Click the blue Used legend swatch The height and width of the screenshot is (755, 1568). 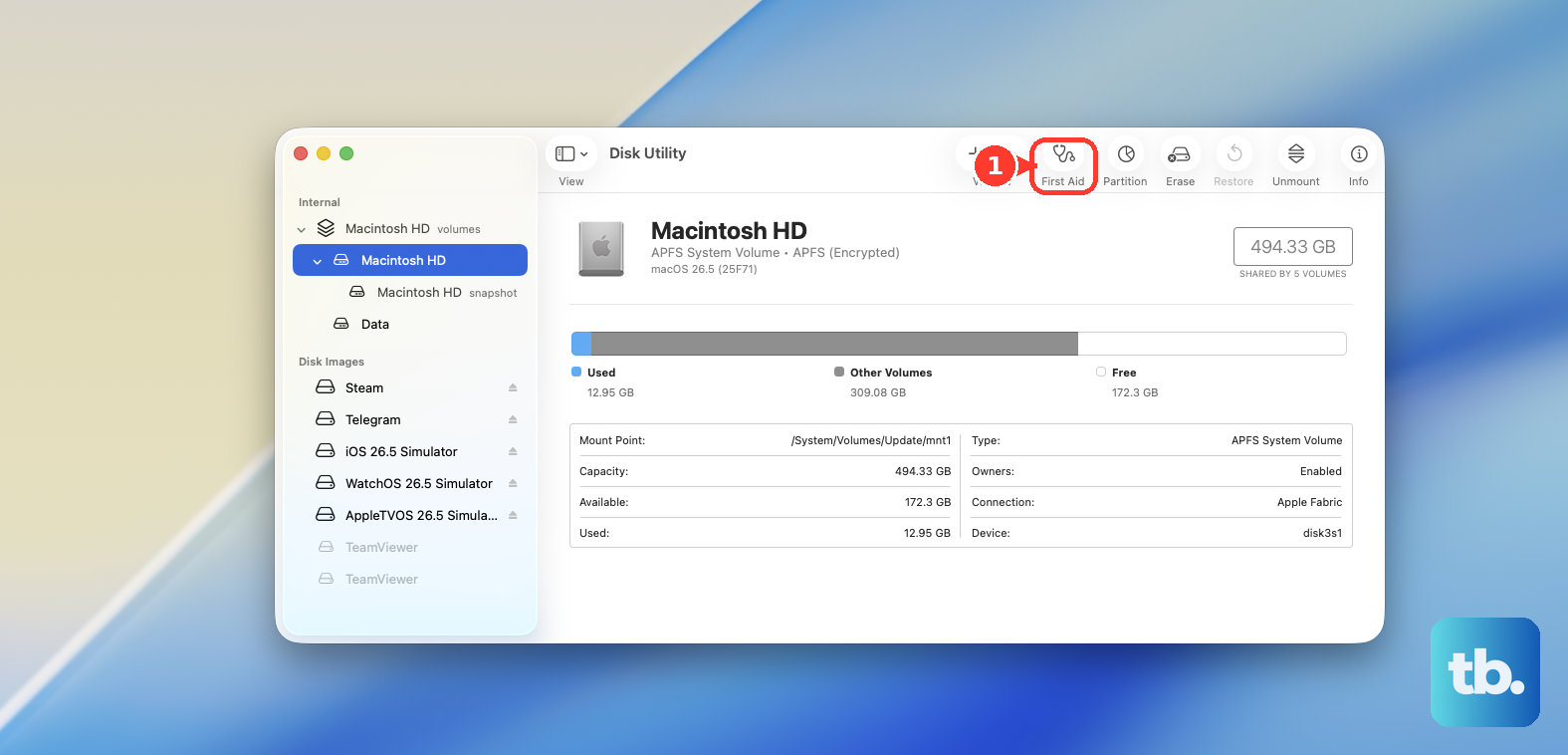576,372
